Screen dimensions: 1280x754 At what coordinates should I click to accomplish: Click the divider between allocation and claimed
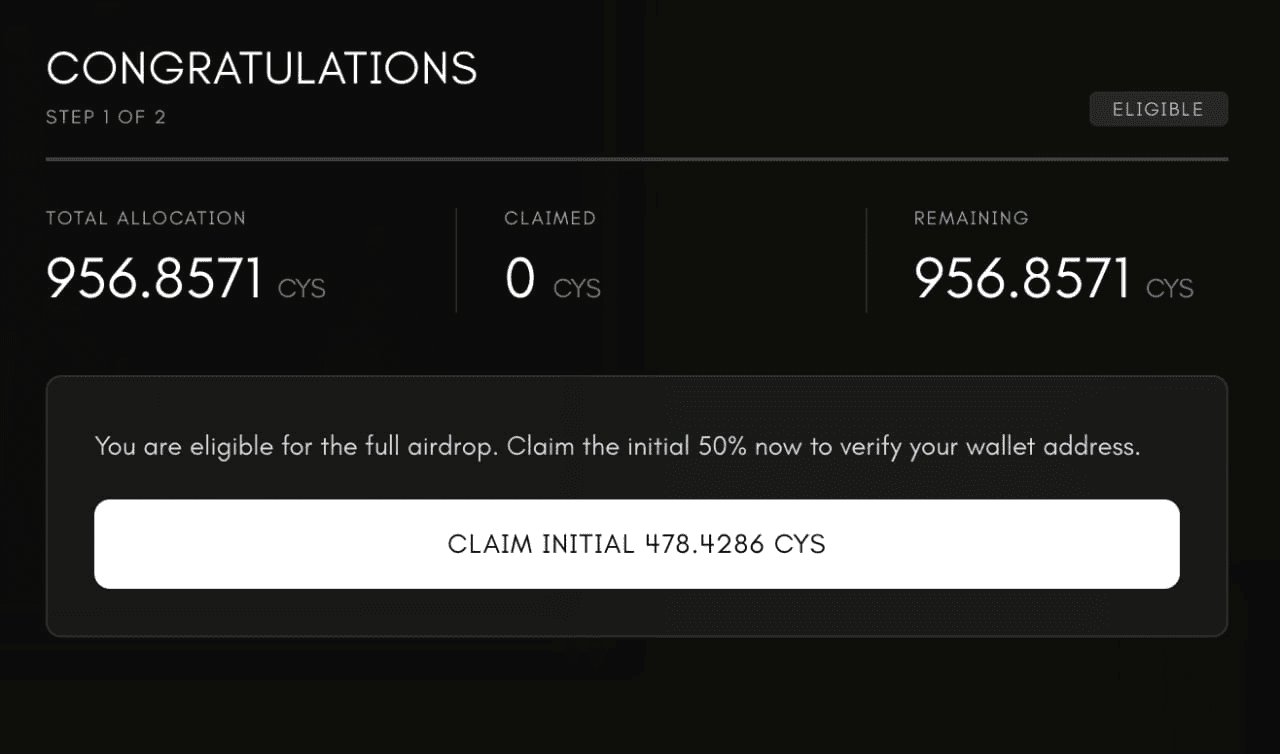pos(456,260)
